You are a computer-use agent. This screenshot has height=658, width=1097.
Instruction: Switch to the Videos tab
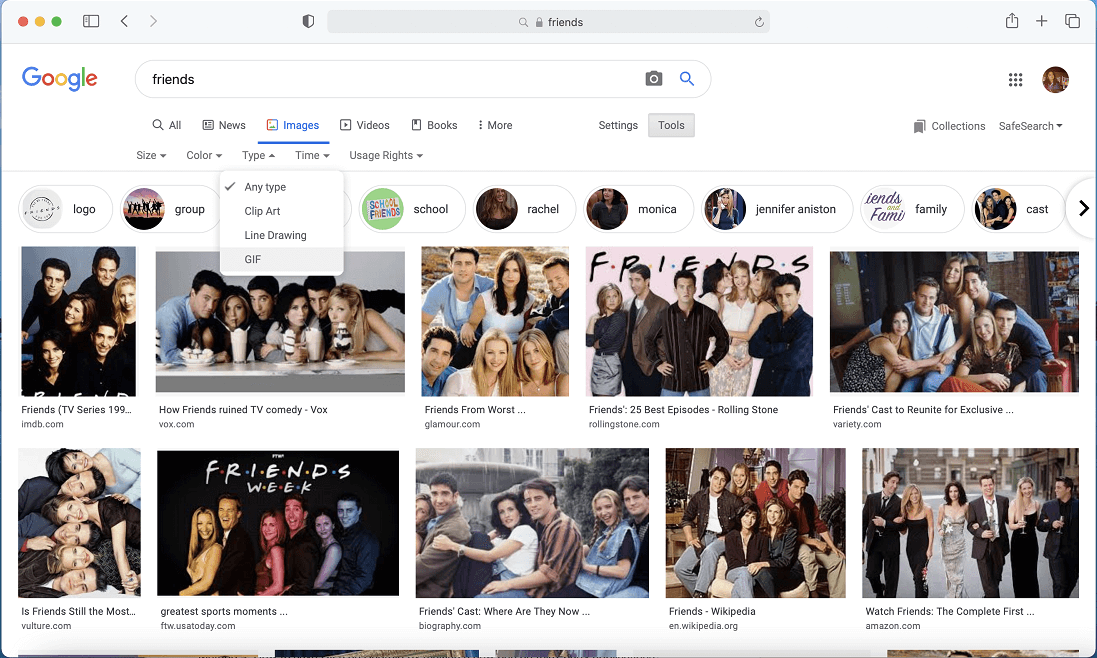(364, 125)
